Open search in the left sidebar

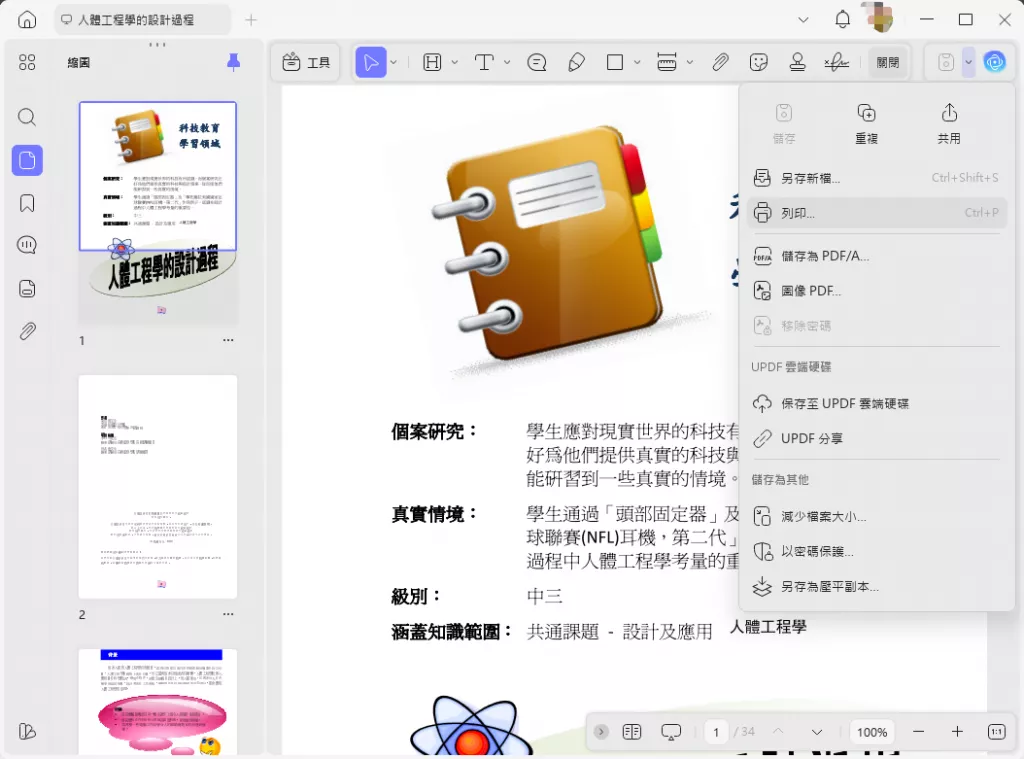(27, 117)
